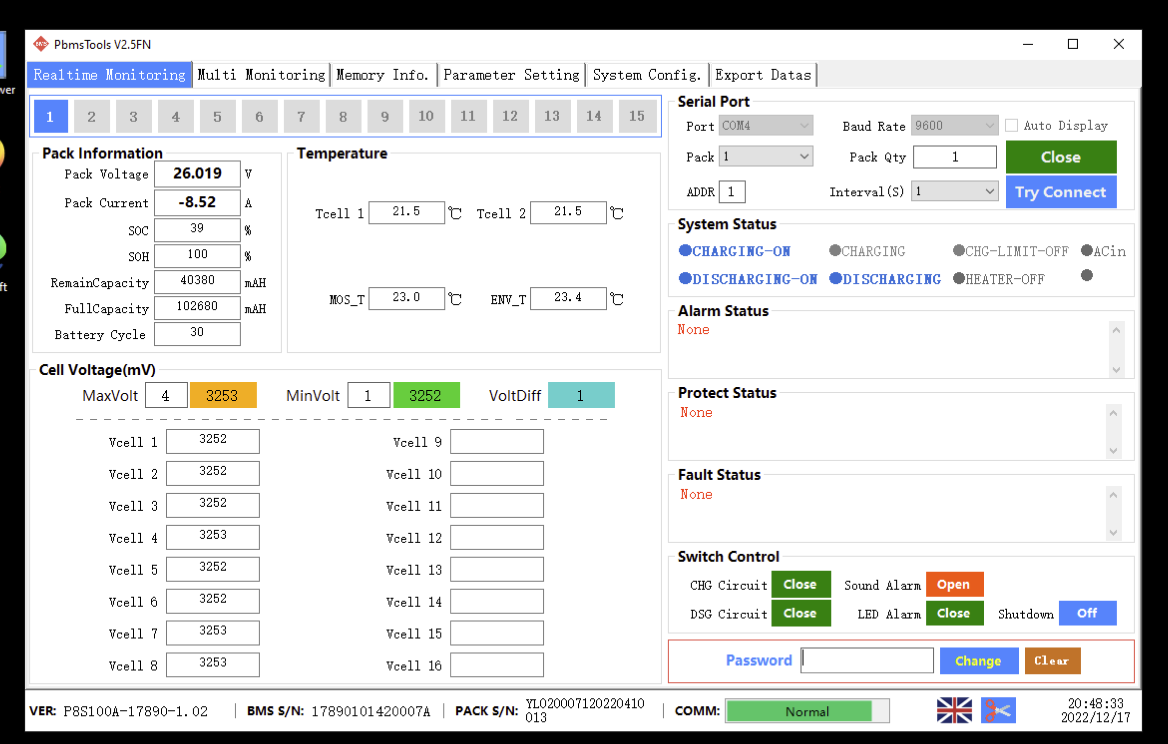This screenshot has height=744, width=1168.
Task: Click the VER P8S100A-17890-1.02 text
Action: coord(136,711)
